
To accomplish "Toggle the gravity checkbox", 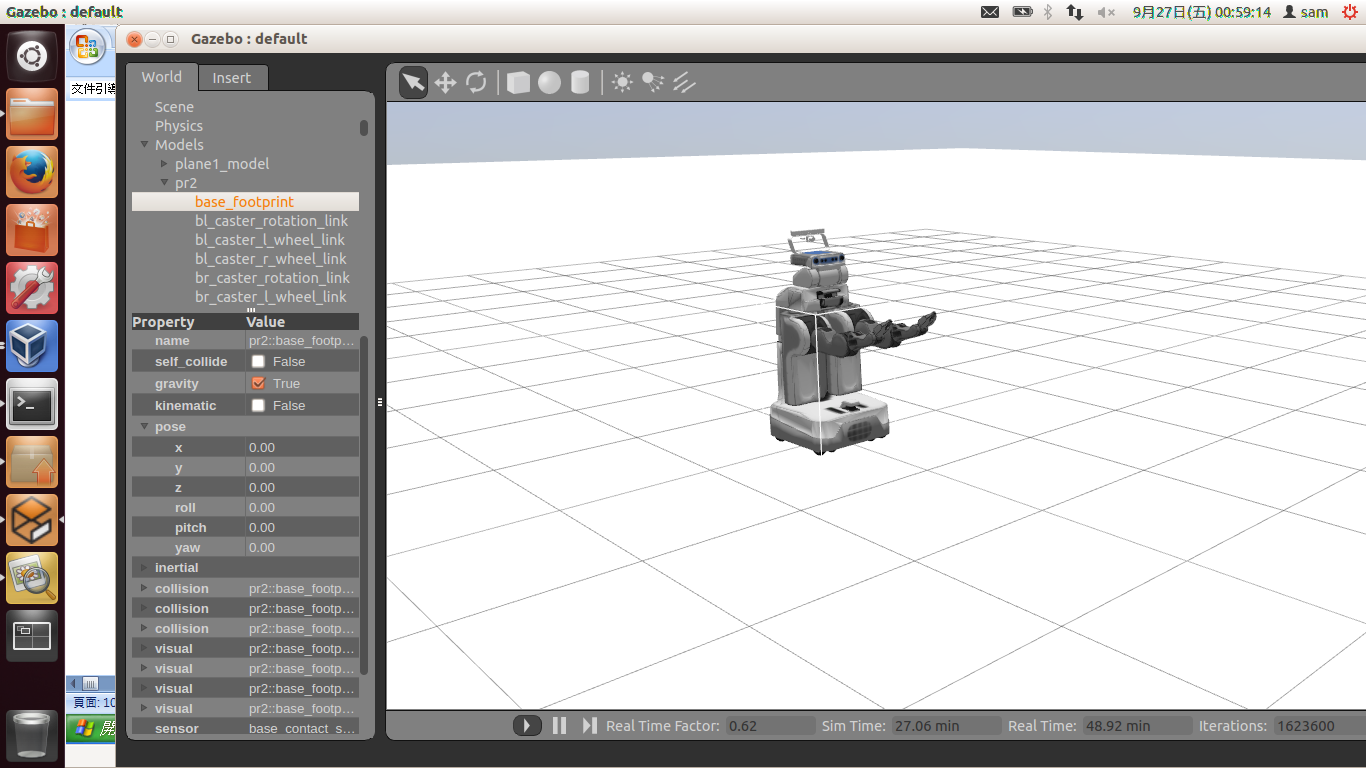I will pos(258,383).
